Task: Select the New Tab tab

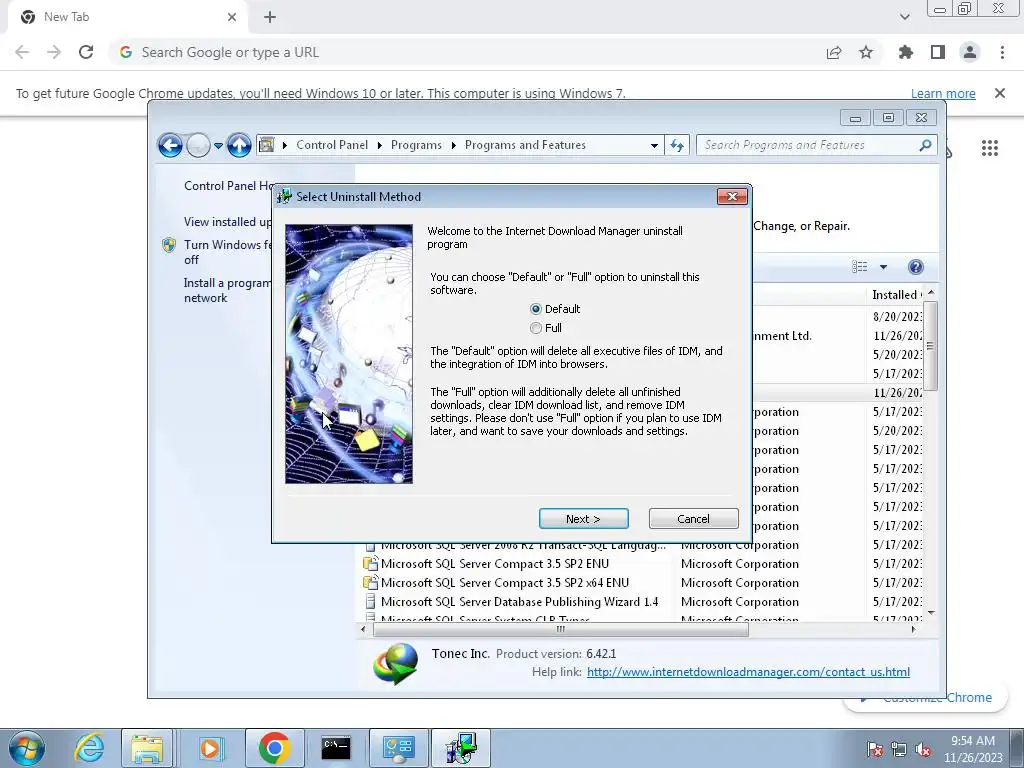Action: pos(127,17)
